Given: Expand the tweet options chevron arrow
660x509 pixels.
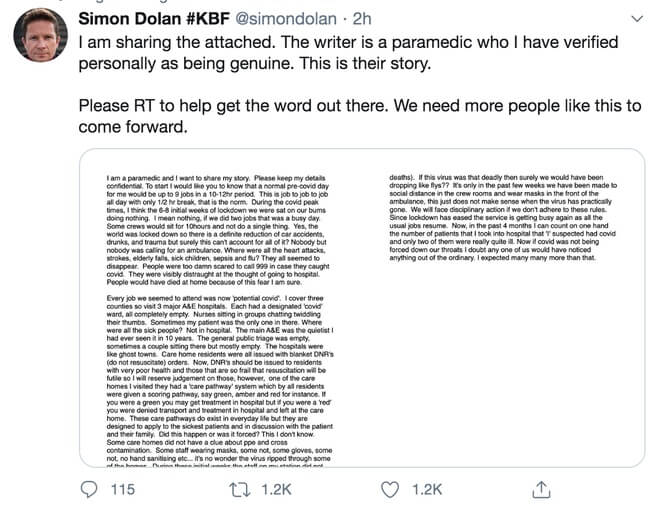Looking at the screenshot, I should 637,19.
